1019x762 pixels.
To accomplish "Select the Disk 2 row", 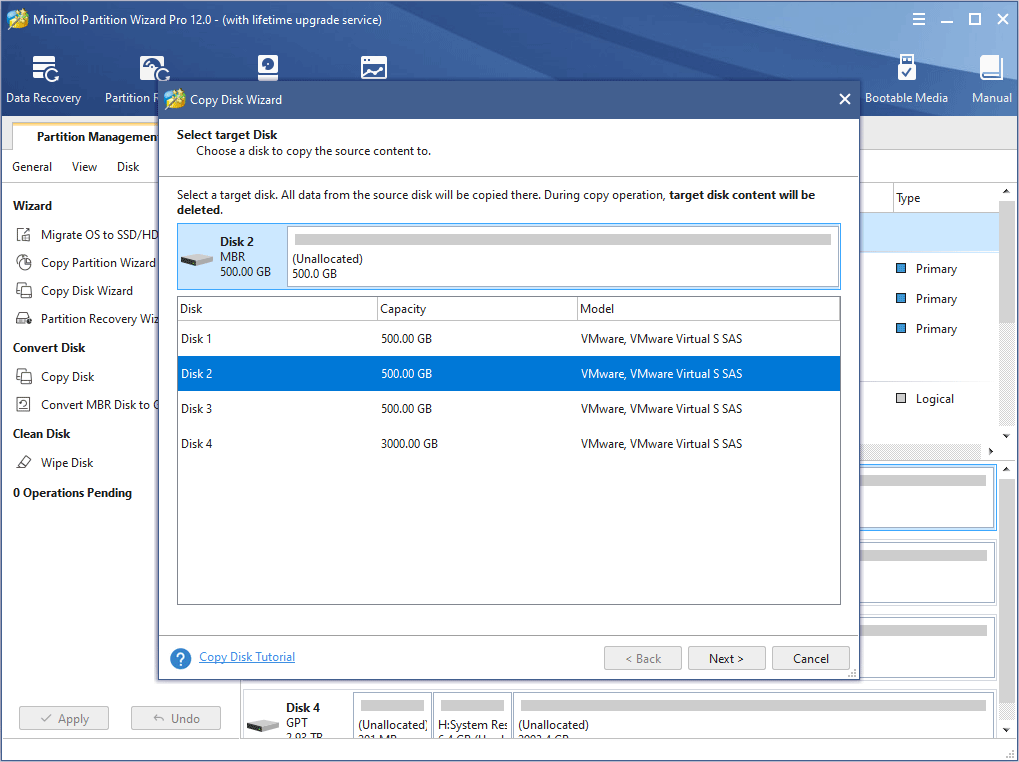I will point(509,374).
